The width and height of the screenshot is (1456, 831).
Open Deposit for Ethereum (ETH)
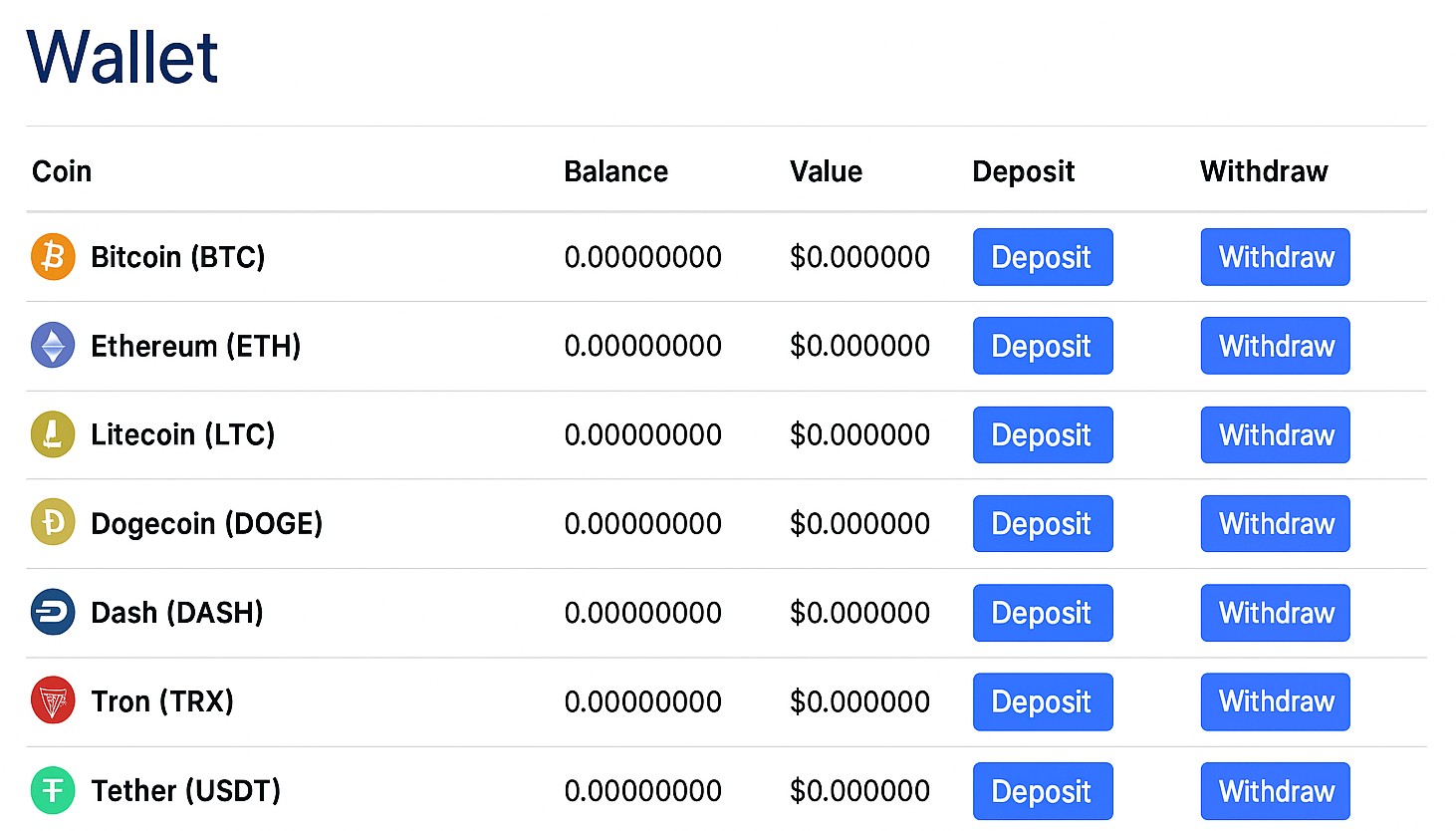click(x=1043, y=346)
